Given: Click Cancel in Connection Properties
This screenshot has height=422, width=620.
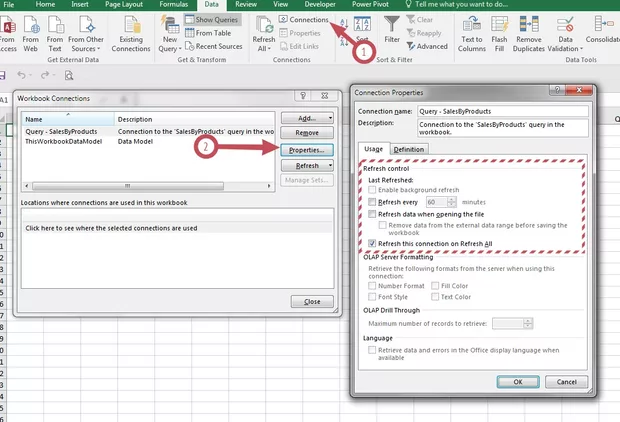Looking at the screenshot, I should click(x=566, y=382).
